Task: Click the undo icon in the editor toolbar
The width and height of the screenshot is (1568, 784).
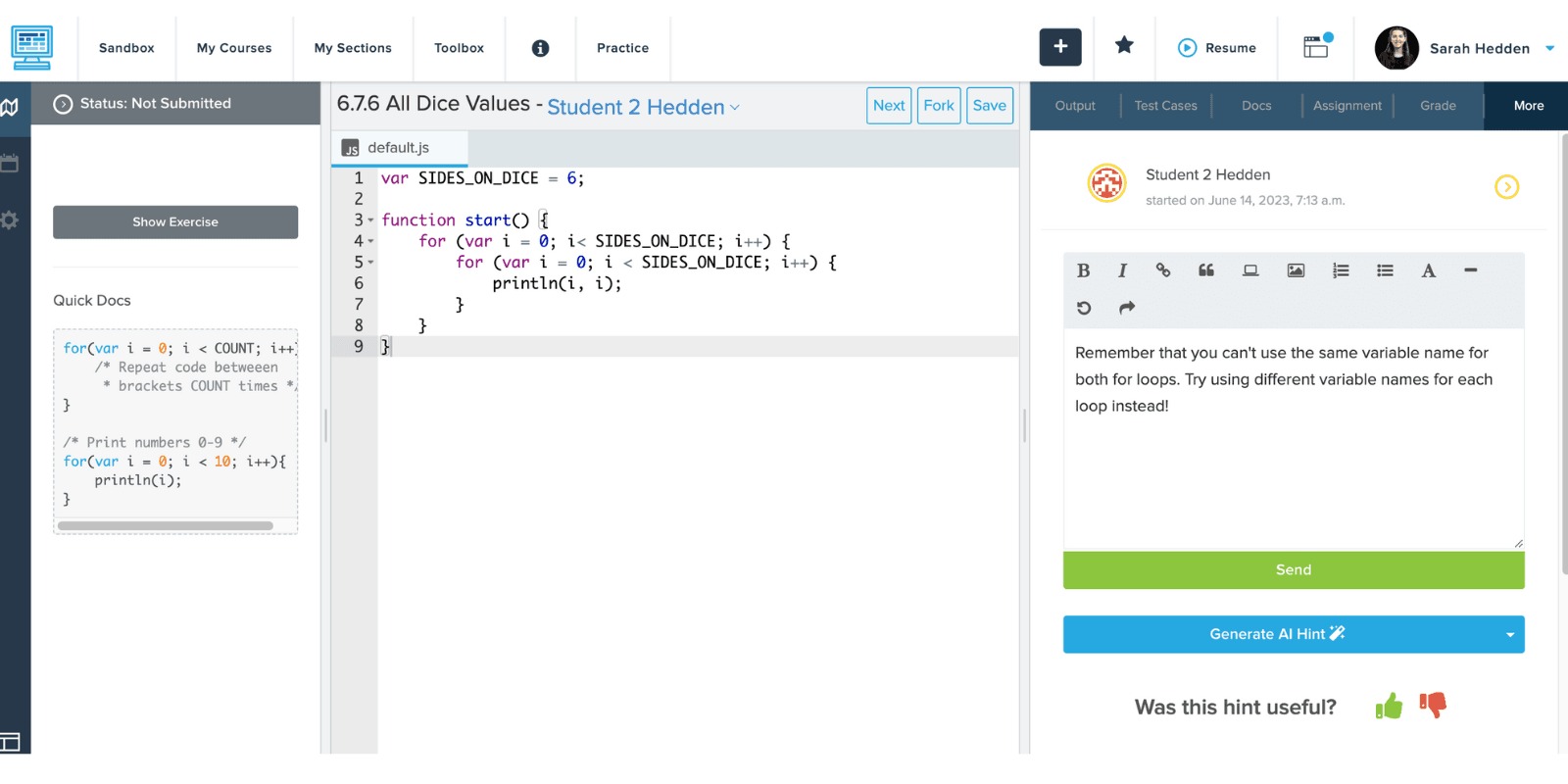Action: pos(1084,308)
